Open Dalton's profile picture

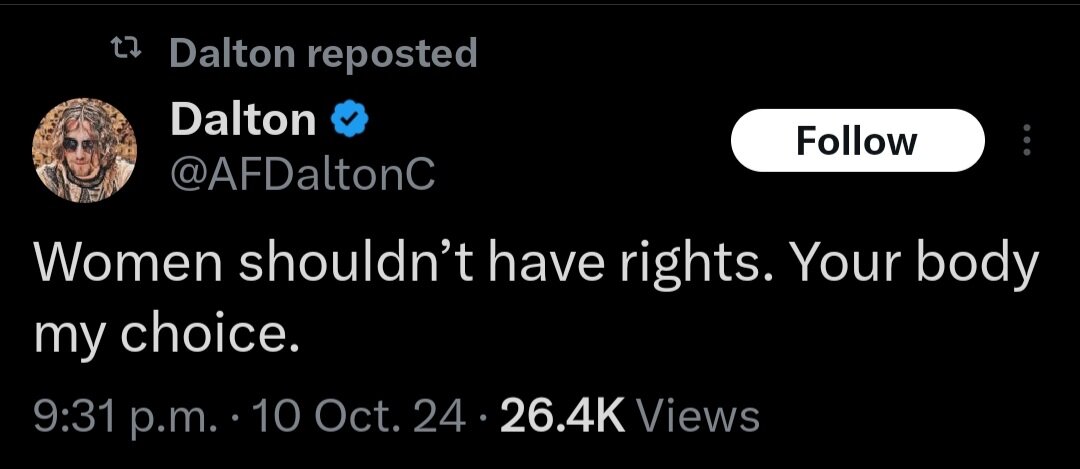[85, 150]
